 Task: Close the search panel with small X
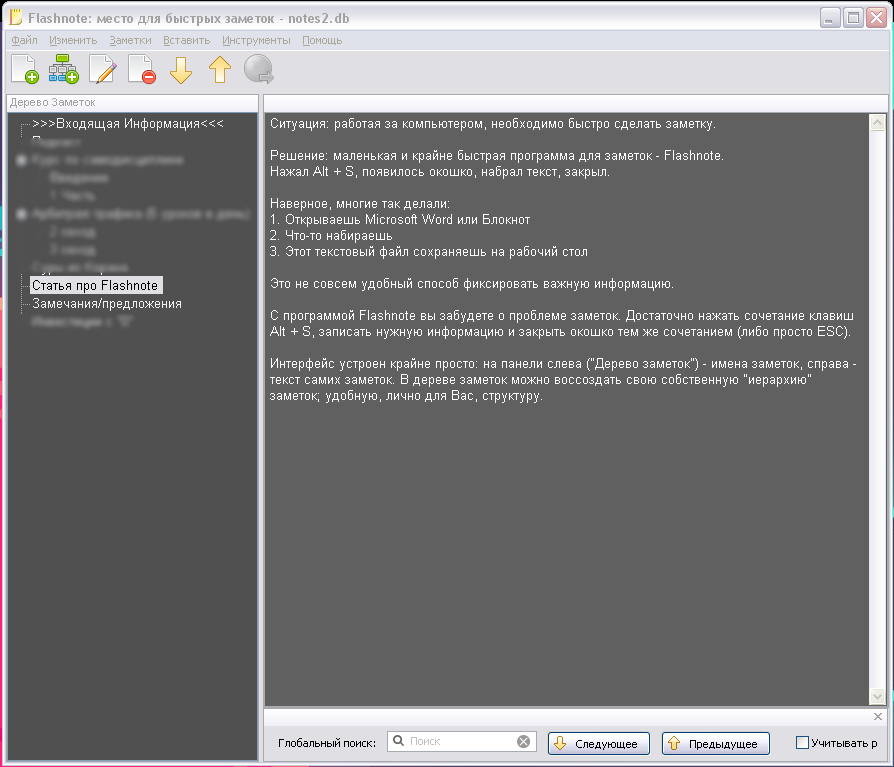(877, 716)
